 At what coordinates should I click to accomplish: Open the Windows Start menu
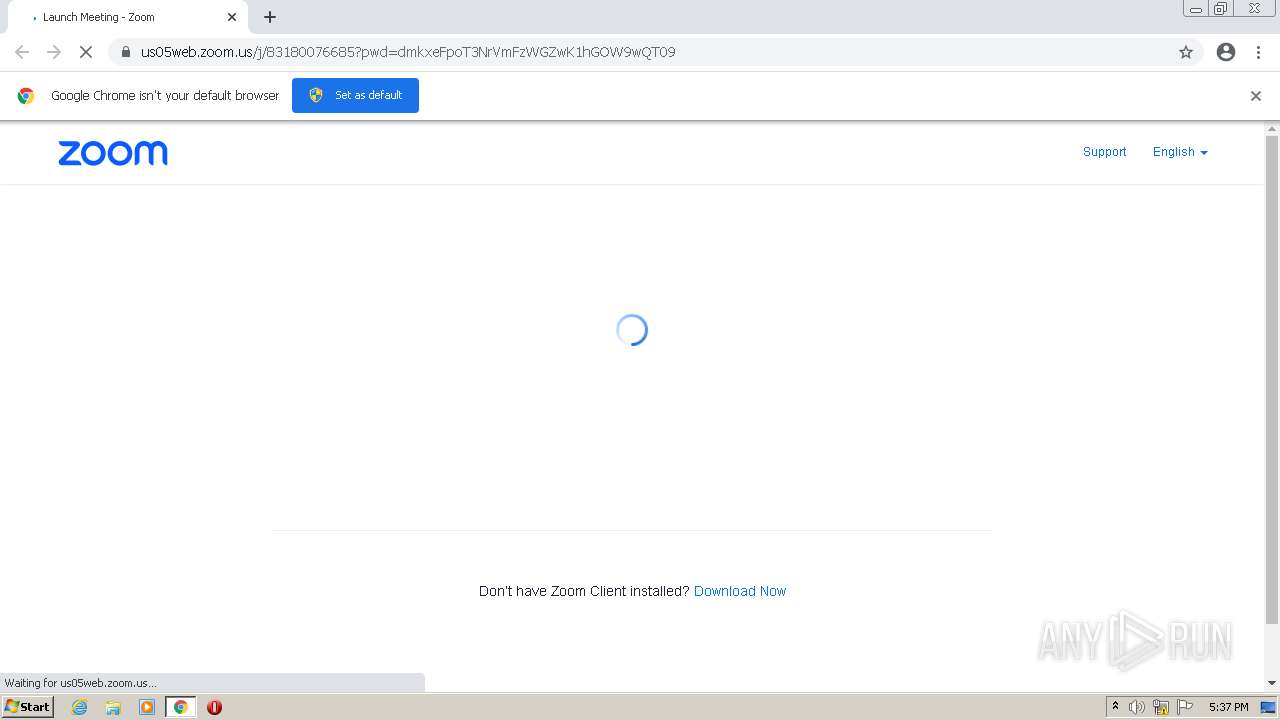[28, 707]
